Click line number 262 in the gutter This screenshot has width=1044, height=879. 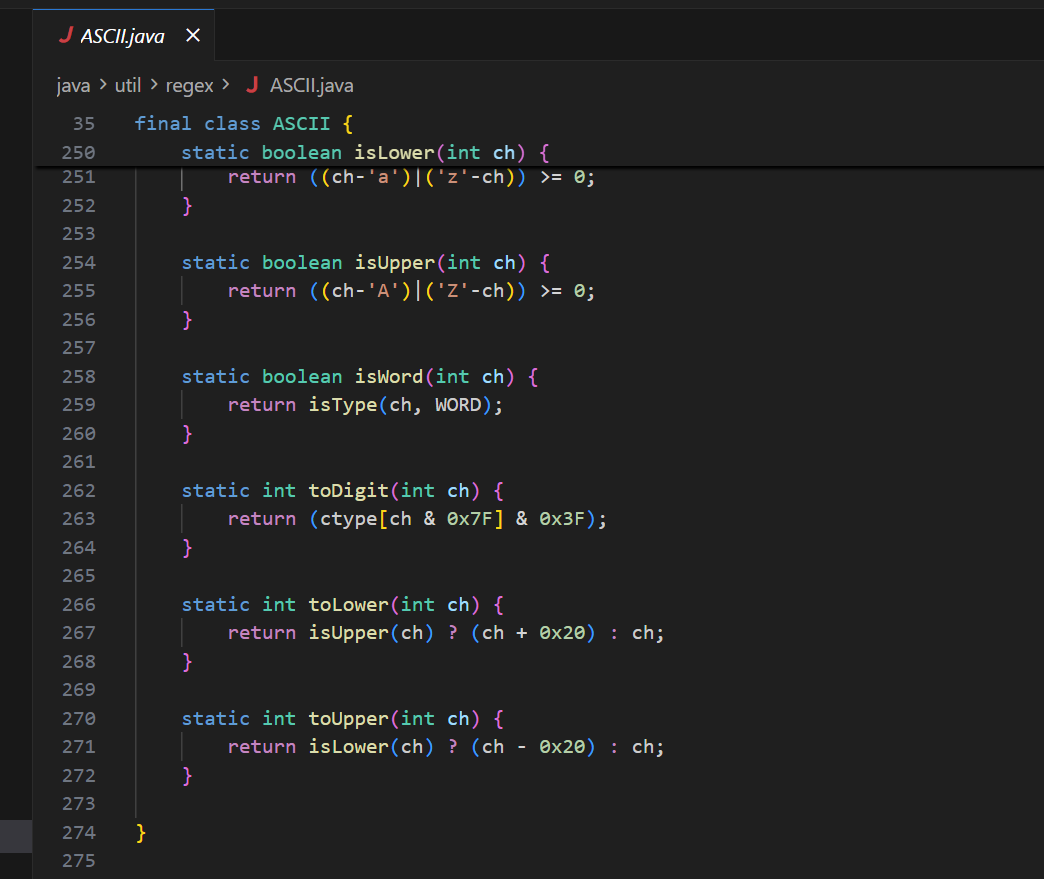coord(78,490)
